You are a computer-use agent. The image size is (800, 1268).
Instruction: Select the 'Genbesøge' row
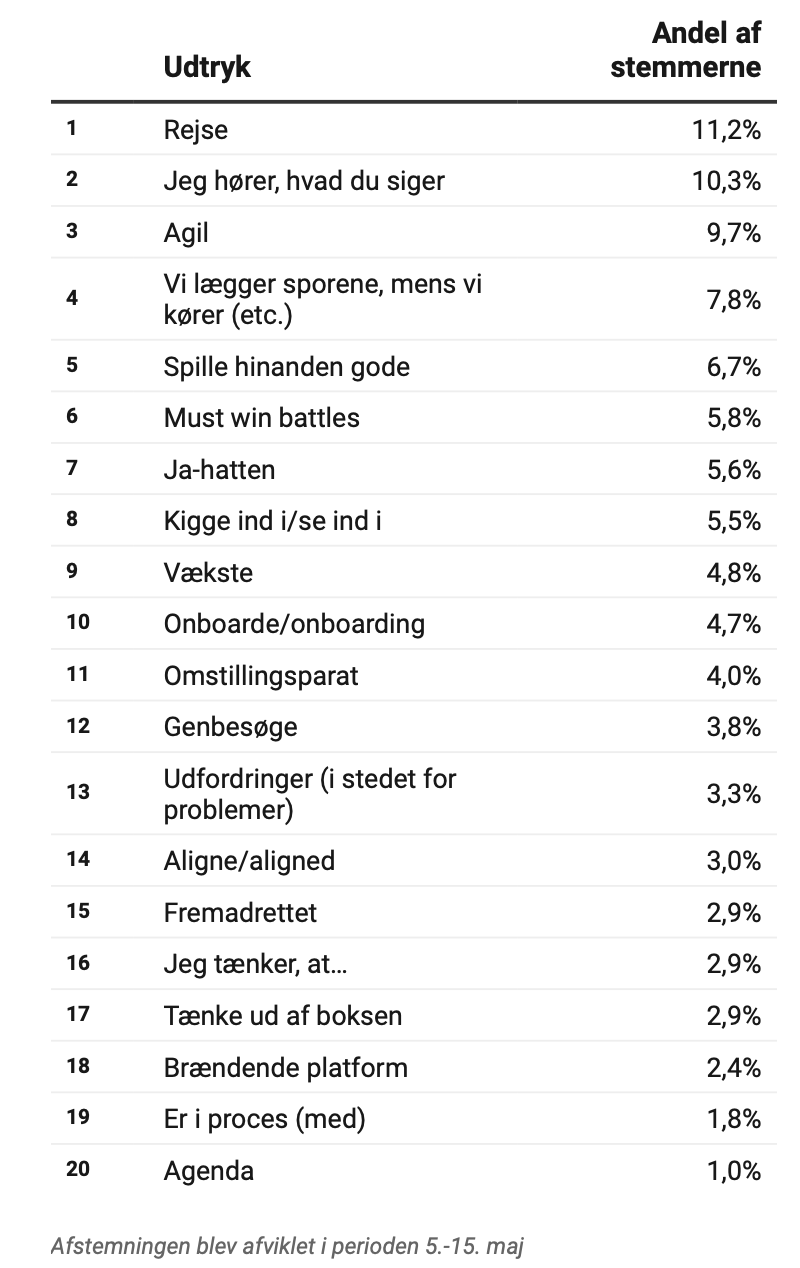point(230,727)
